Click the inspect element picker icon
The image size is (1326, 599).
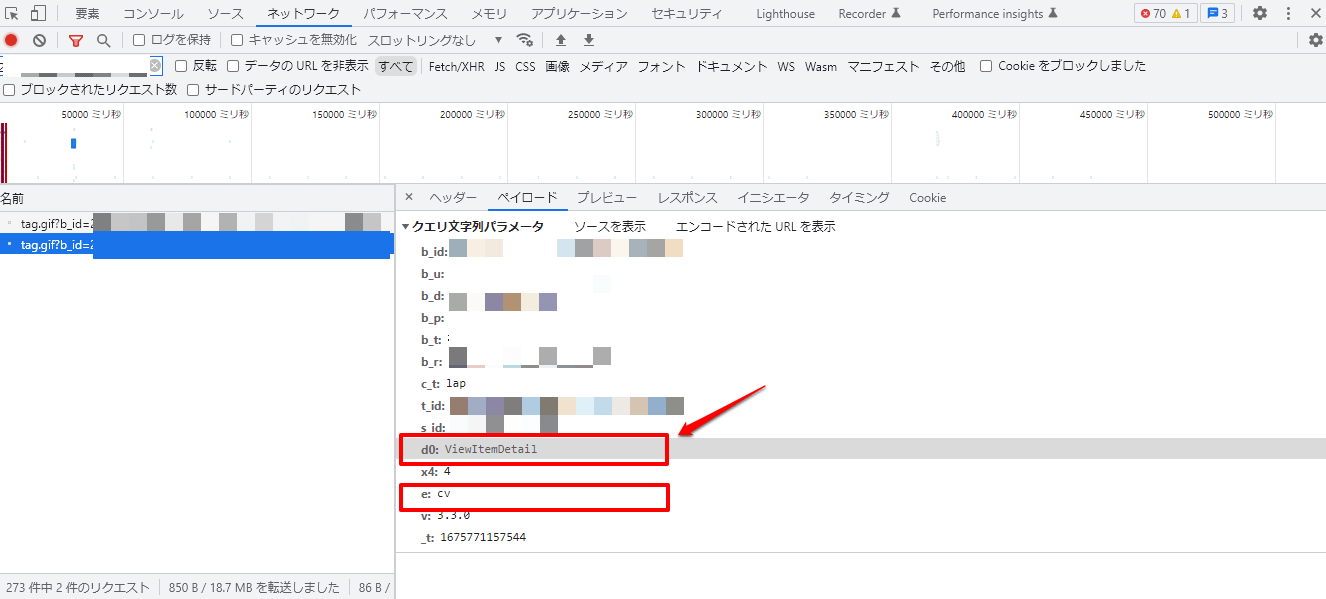coord(12,13)
